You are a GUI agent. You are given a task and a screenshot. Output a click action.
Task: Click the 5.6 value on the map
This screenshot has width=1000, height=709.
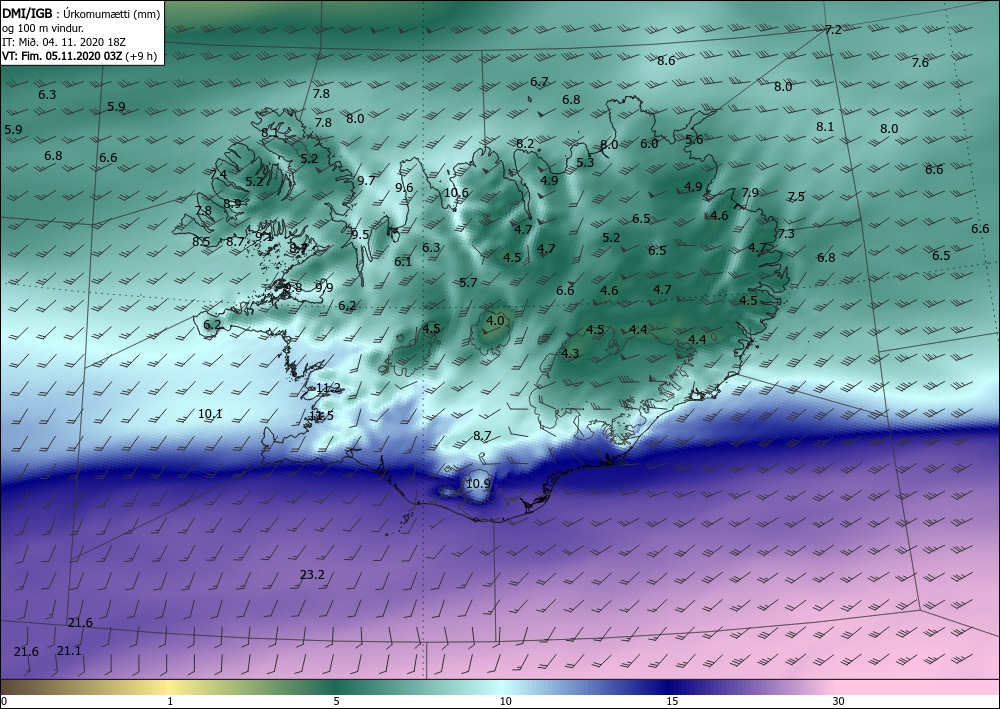point(694,140)
